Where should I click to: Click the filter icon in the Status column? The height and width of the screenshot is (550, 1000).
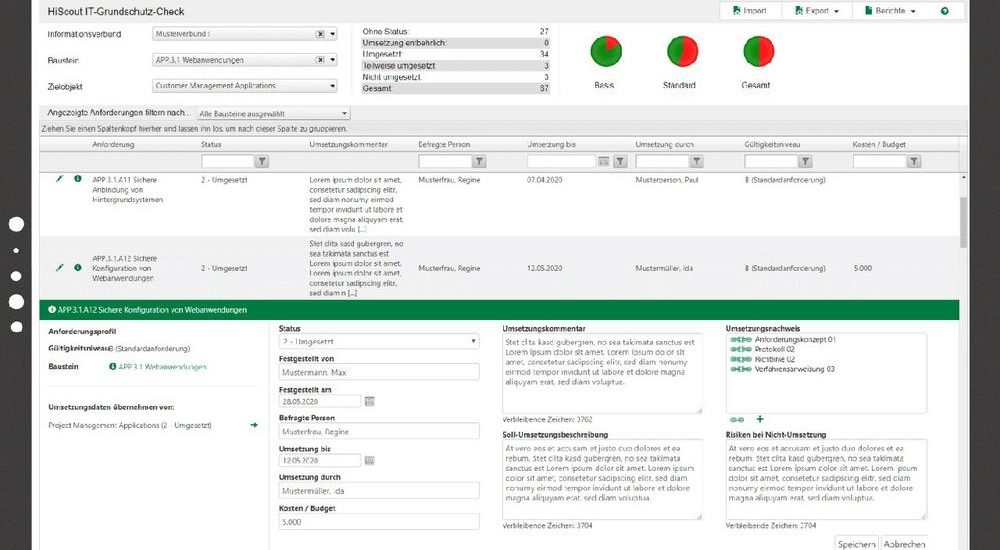(x=263, y=161)
